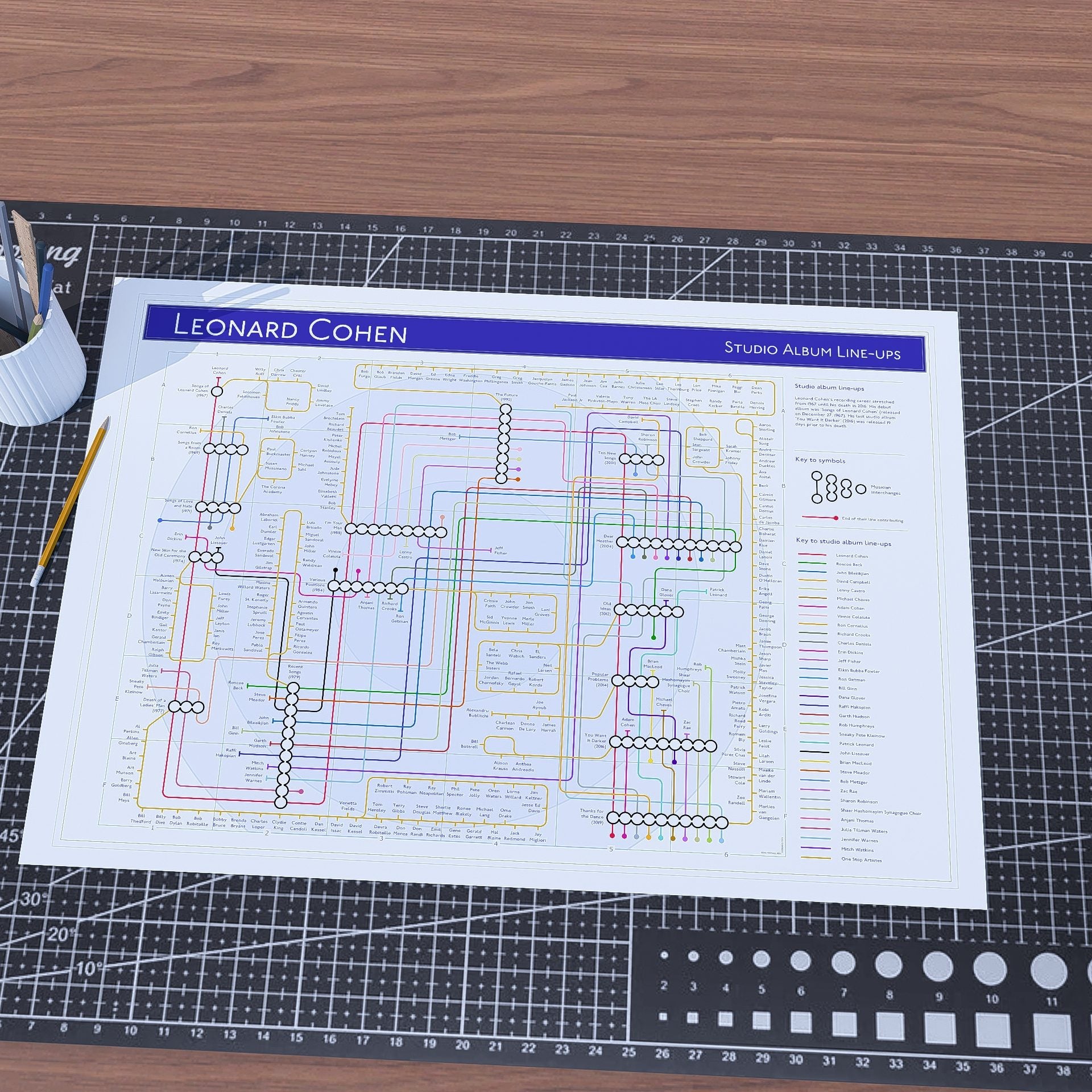The image size is (1092, 1092).
Task: Click "Sneaky Pete Kleinow" in the legend list
Action: (862, 735)
